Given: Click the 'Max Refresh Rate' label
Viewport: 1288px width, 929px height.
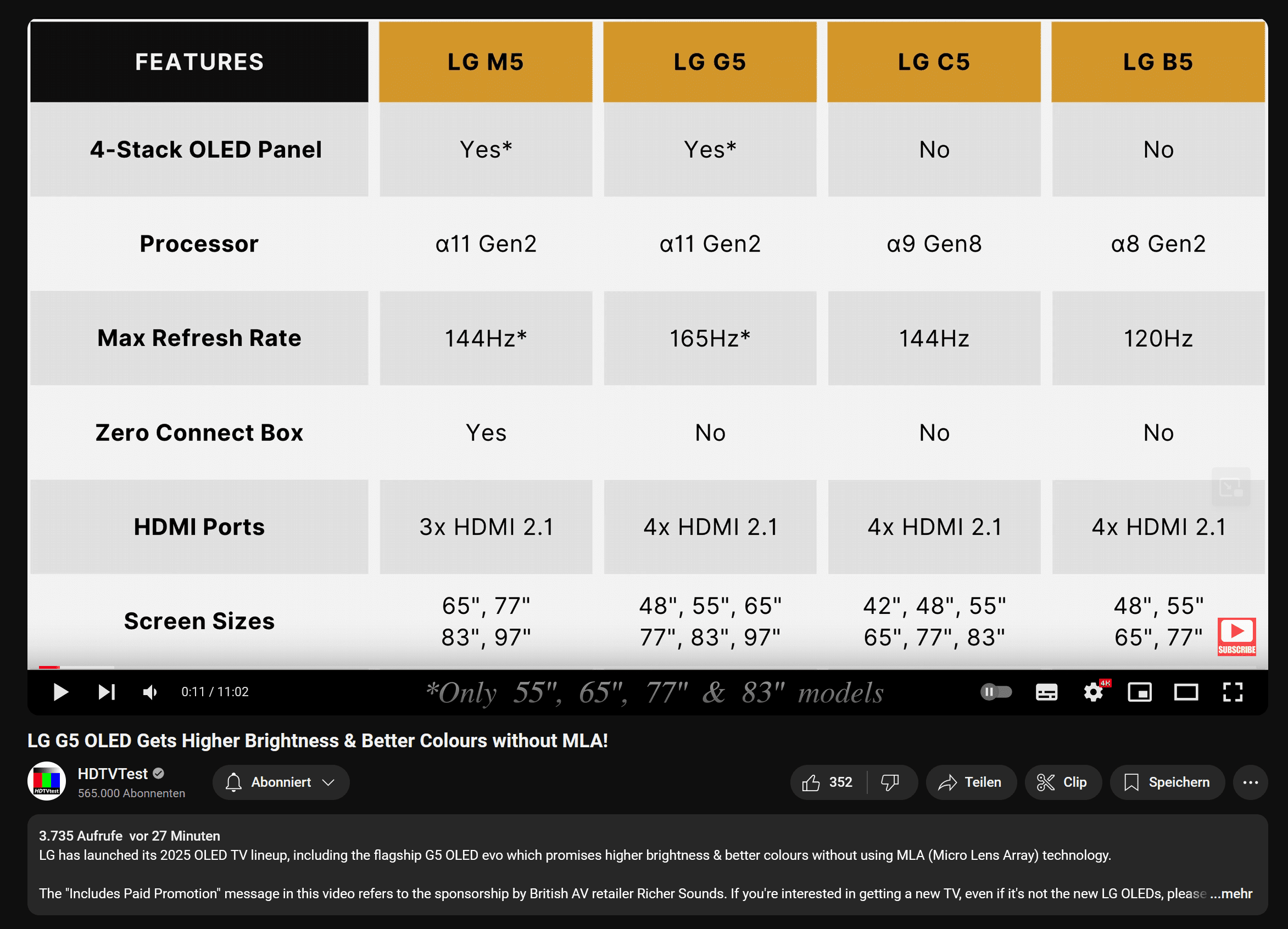Looking at the screenshot, I should click(x=199, y=338).
